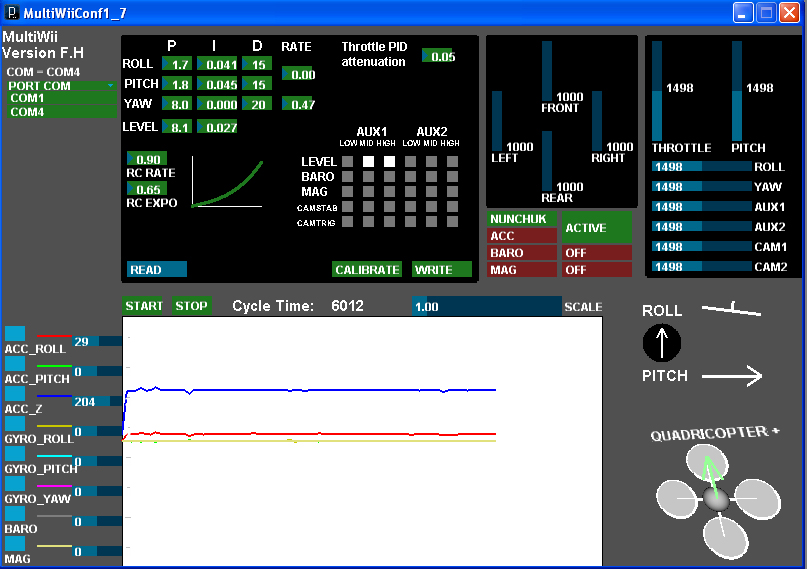Click the PITCH I value 0.045

217,84
